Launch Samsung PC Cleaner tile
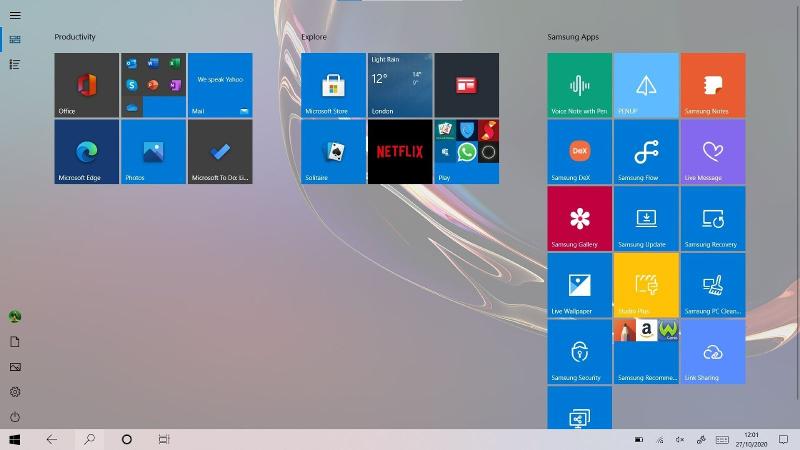 [x=713, y=285]
